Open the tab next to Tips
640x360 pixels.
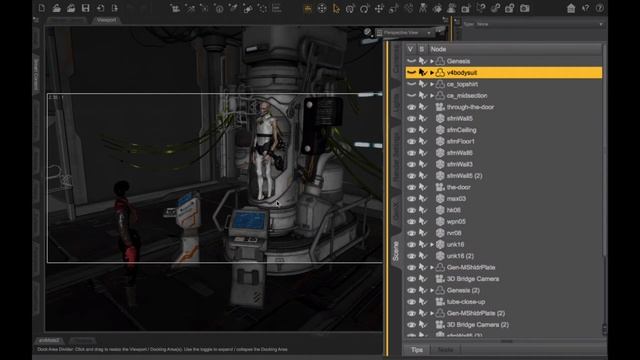point(445,350)
